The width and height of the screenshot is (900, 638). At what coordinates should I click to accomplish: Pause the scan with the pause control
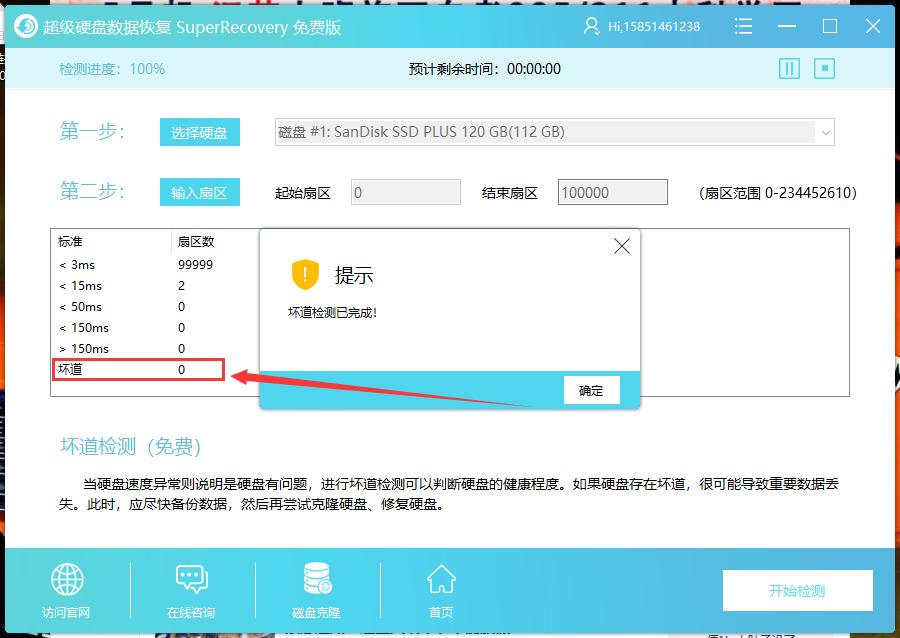[x=790, y=69]
